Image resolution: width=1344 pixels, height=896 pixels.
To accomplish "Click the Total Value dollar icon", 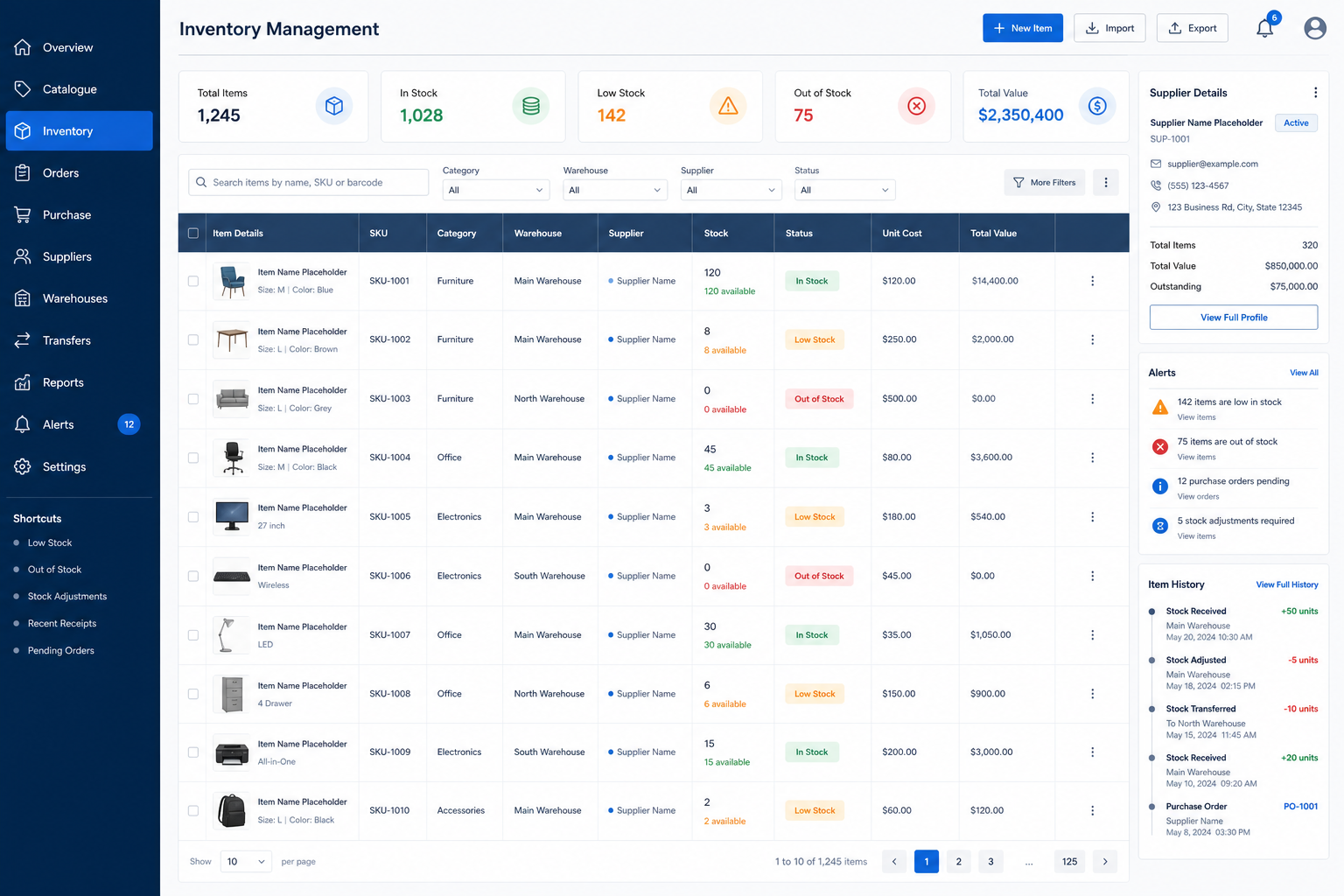I will pos(1097,107).
